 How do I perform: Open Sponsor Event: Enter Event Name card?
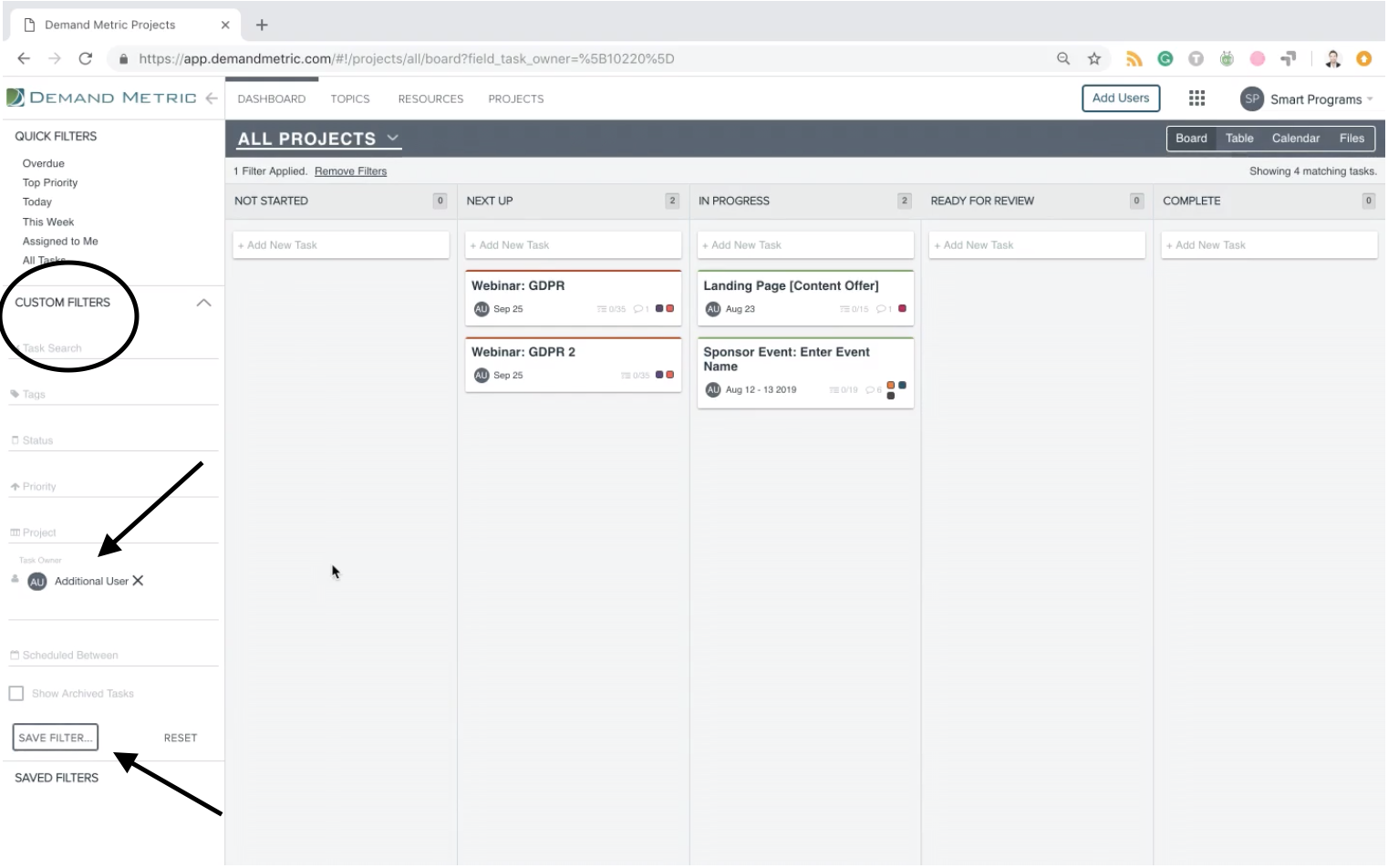(805, 373)
